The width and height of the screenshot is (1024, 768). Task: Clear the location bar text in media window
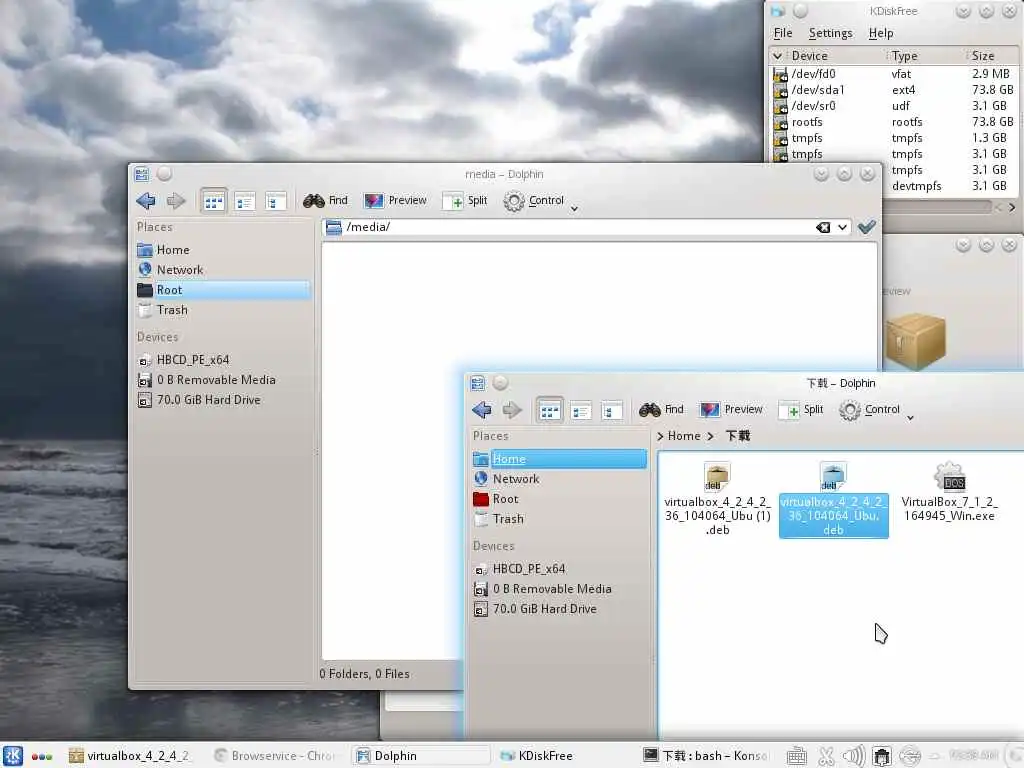[x=823, y=227]
